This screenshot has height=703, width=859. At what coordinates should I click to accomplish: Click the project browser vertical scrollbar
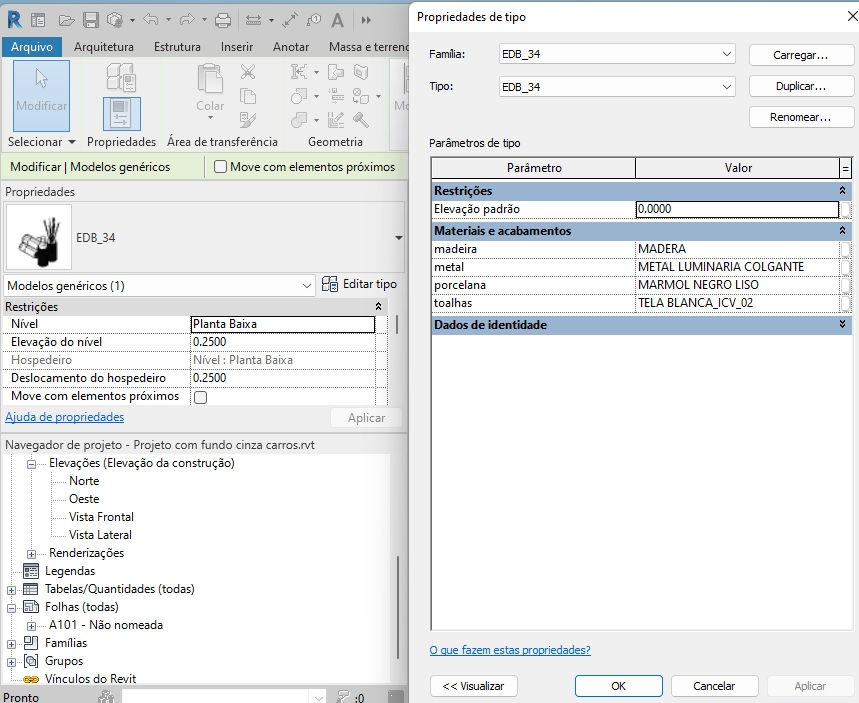point(398,607)
